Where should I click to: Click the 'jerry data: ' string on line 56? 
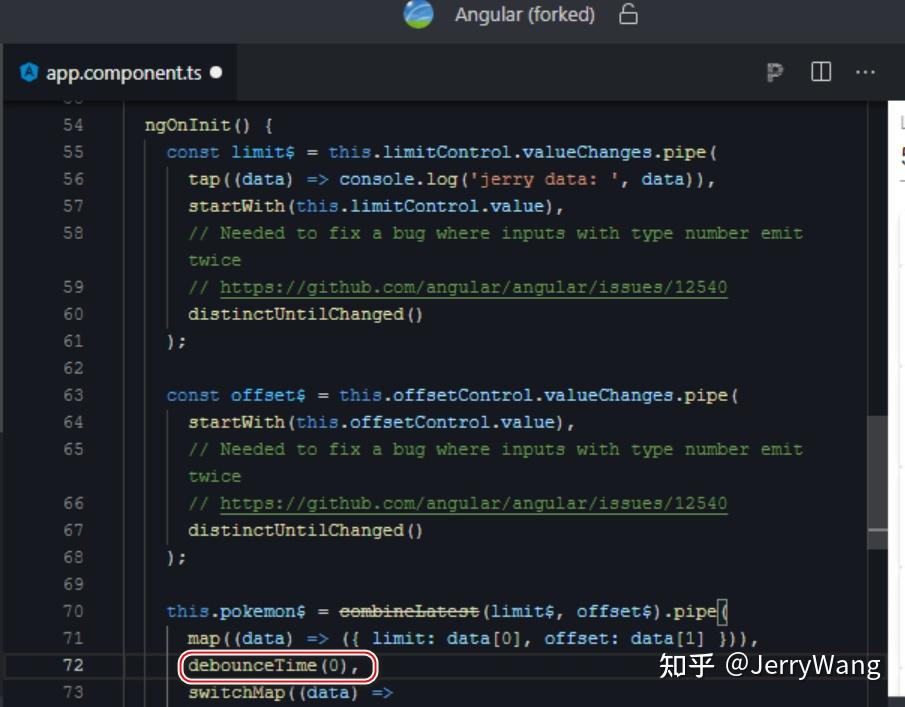tap(545, 179)
